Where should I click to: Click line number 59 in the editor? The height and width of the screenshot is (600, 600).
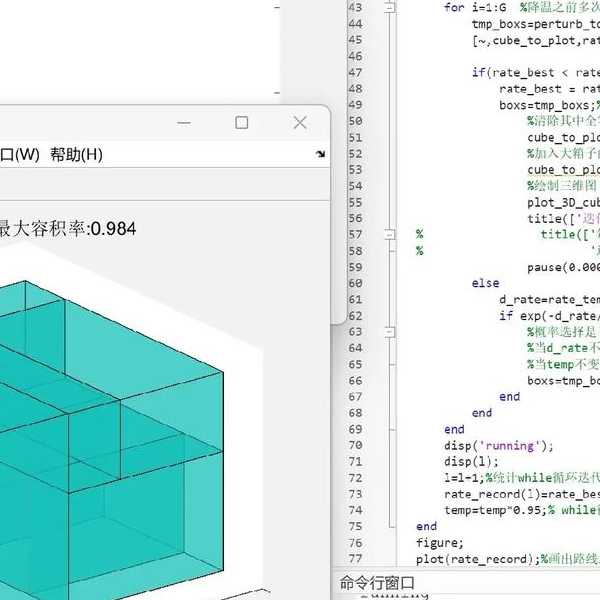click(x=355, y=267)
